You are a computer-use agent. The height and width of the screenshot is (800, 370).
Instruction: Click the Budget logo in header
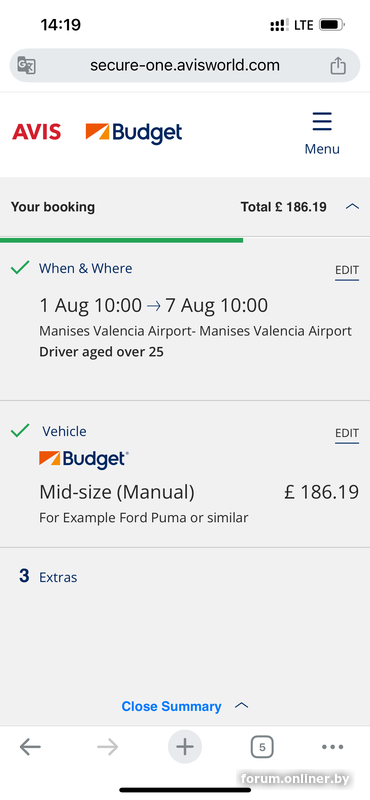(x=134, y=133)
